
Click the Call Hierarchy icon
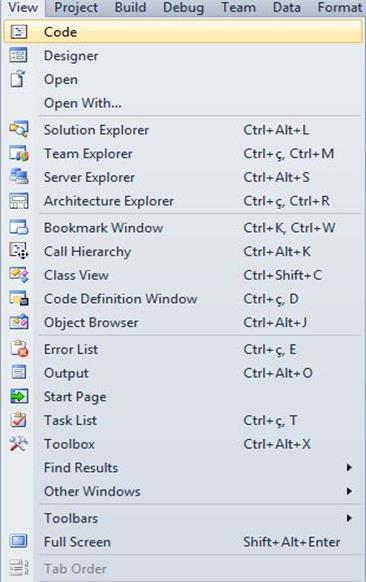coord(19,251)
